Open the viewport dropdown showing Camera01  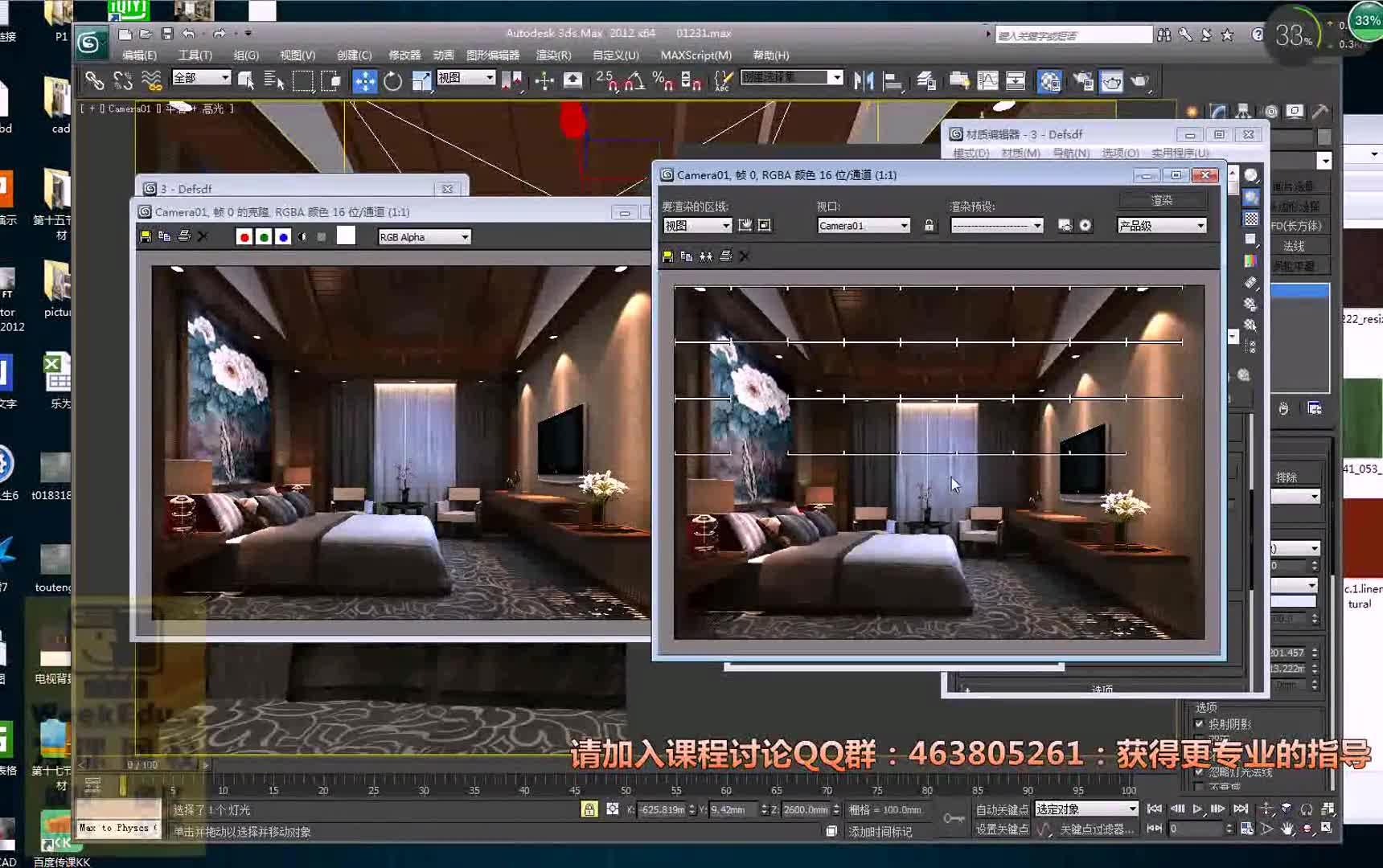[862, 225]
